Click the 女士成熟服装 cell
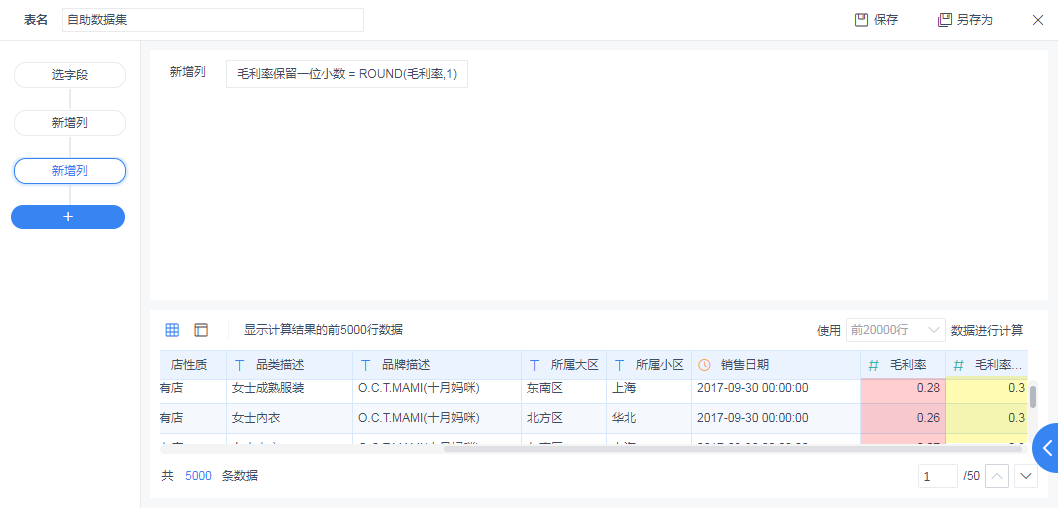1058x508 pixels. point(289,388)
